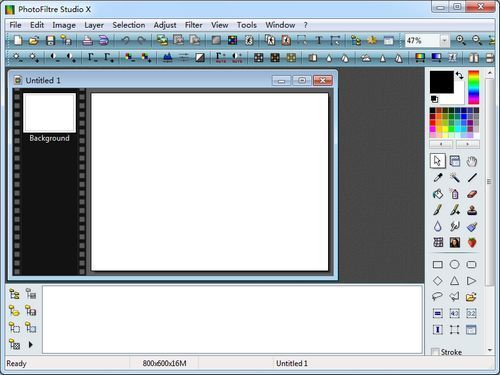This screenshot has width=500, height=375.
Task: Enable the Stroke checkbox
Action: 435,352
